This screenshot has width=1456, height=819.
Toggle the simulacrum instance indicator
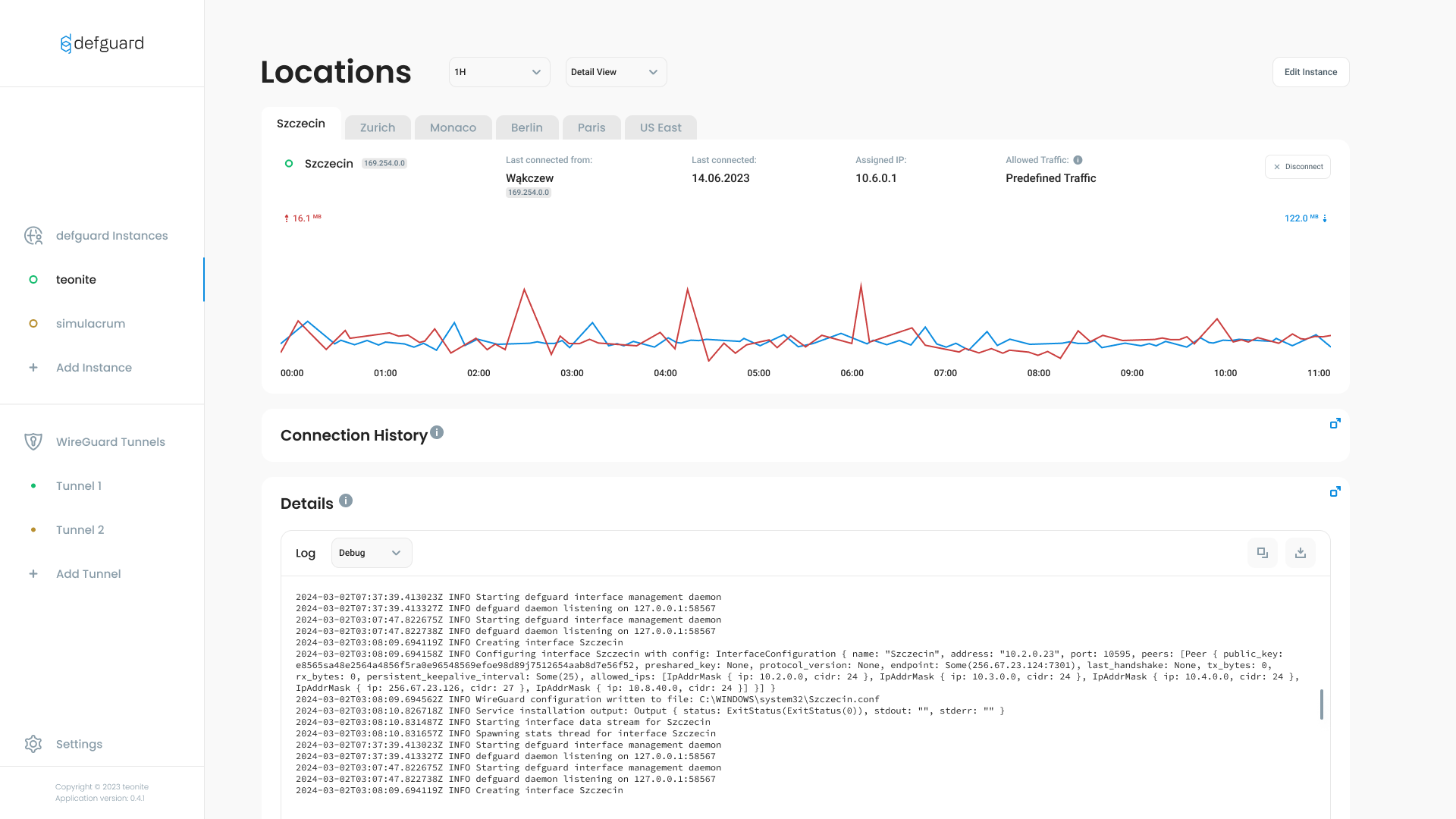pos(33,323)
